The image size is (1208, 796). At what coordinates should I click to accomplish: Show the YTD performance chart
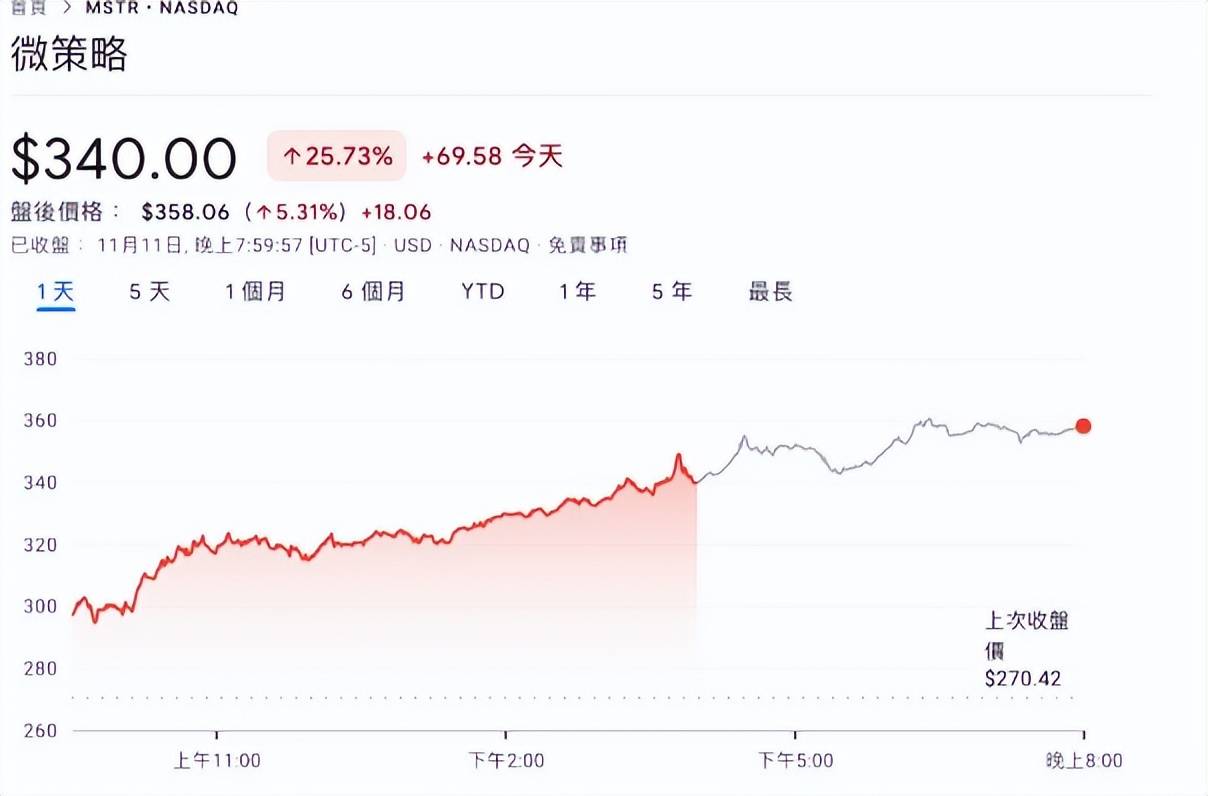click(482, 291)
